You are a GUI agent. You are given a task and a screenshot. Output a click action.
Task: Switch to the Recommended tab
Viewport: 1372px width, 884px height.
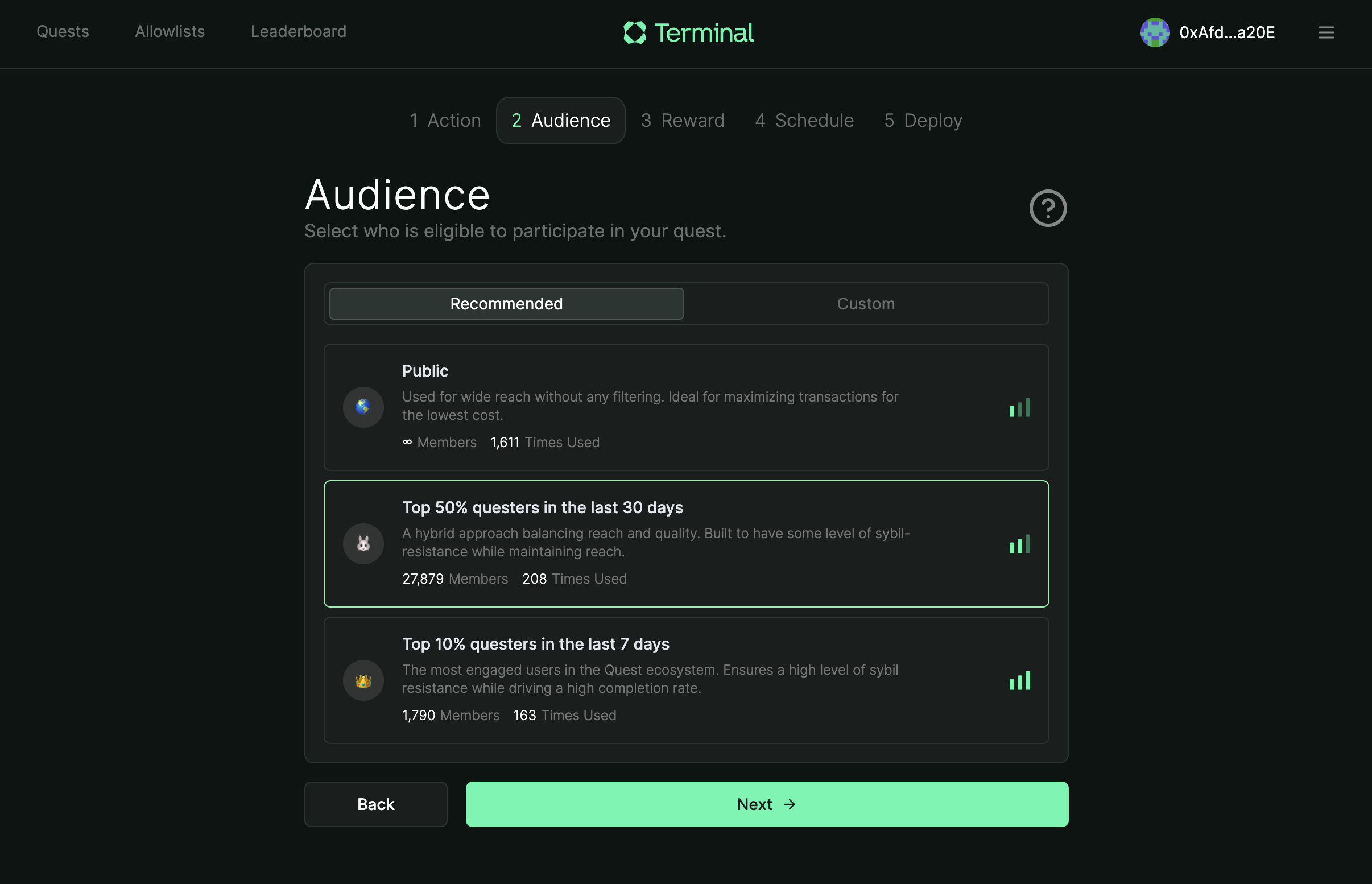point(506,304)
